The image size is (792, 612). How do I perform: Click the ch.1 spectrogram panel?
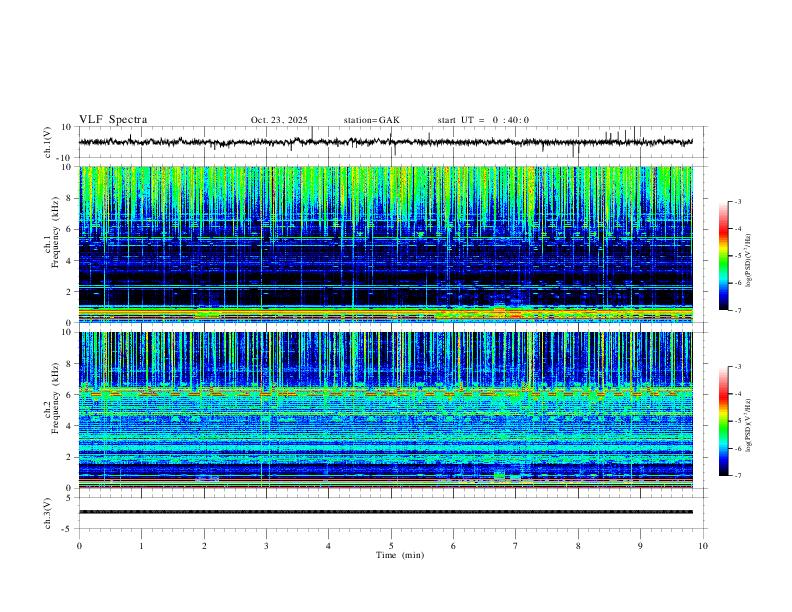(386, 244)
